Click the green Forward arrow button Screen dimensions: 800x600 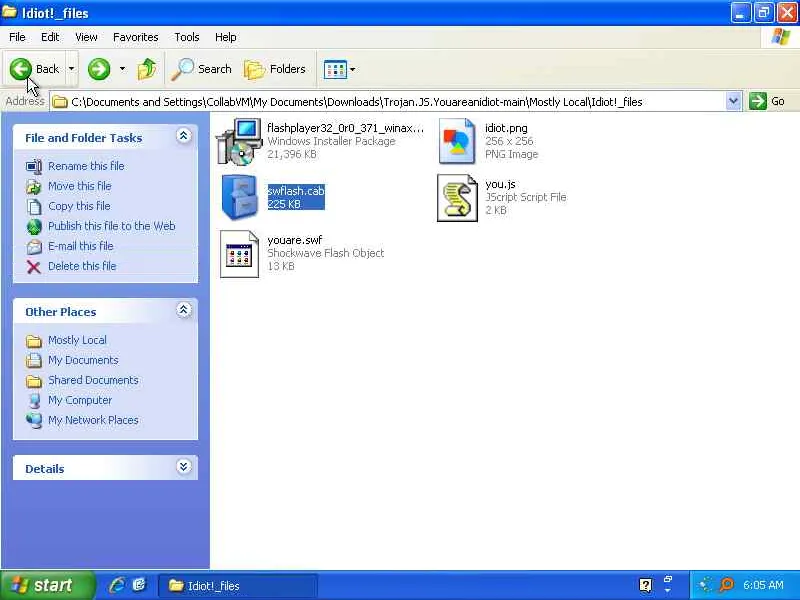(98, 69)
